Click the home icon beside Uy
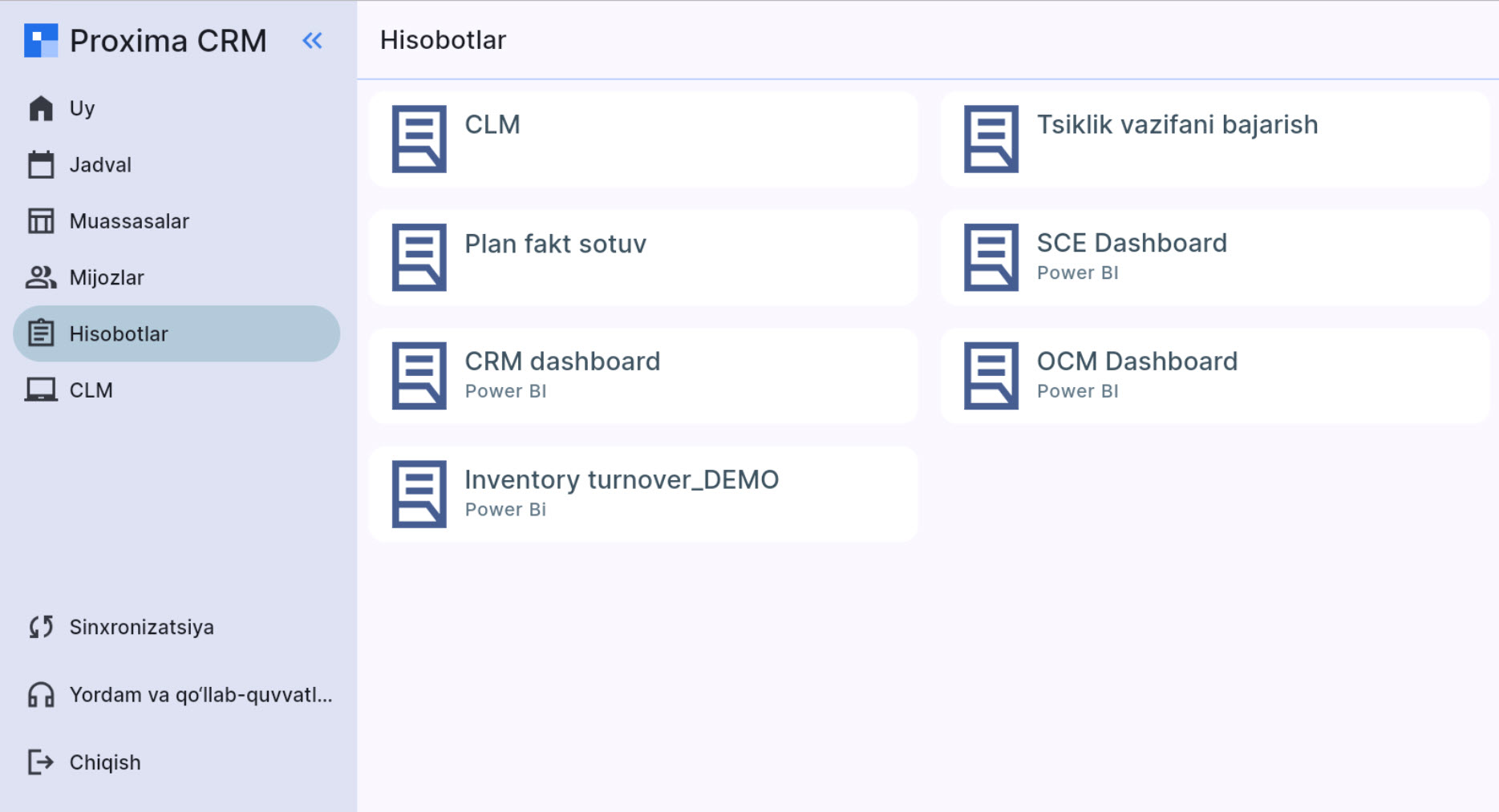The height and width of the screenshot is (812, 1499). 41,108
